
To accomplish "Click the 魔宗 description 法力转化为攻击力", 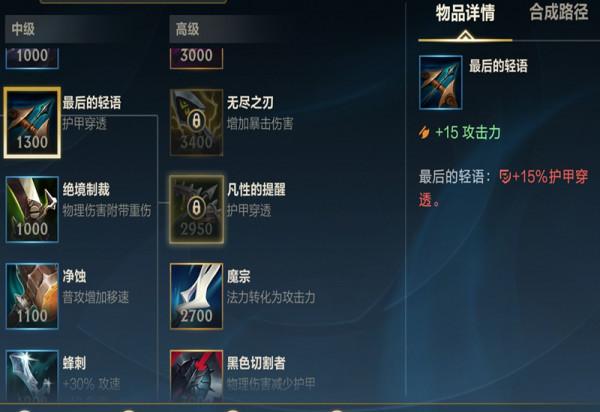I will tap(271, 297).
